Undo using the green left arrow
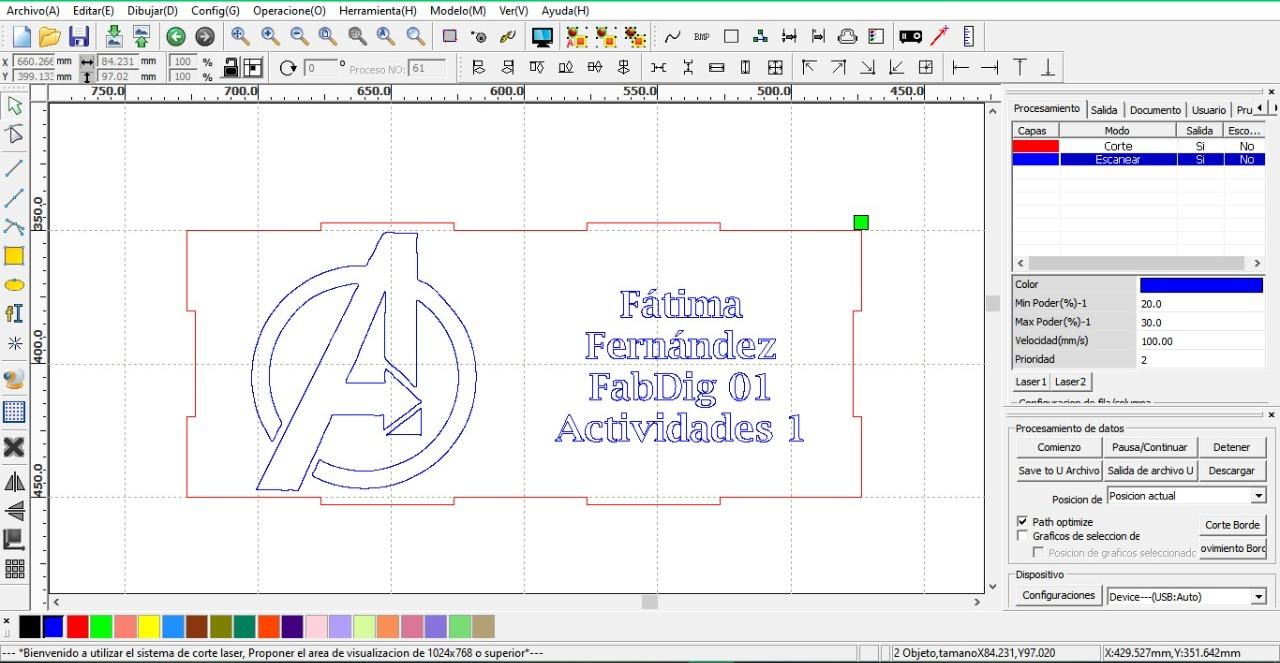Image resolution: width=1280 pixels, height=663 pixels. coord(176,37)
